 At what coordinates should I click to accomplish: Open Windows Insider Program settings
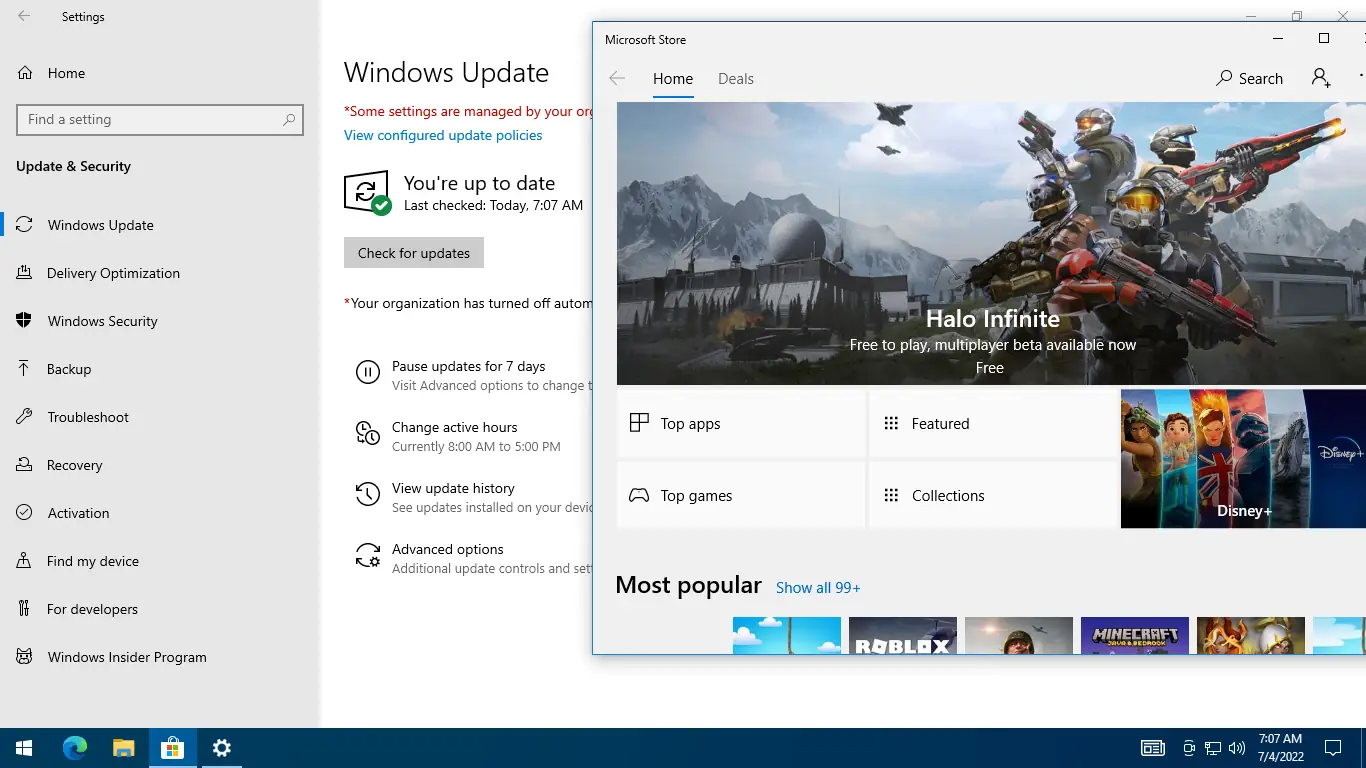click(x=160, y=657)
